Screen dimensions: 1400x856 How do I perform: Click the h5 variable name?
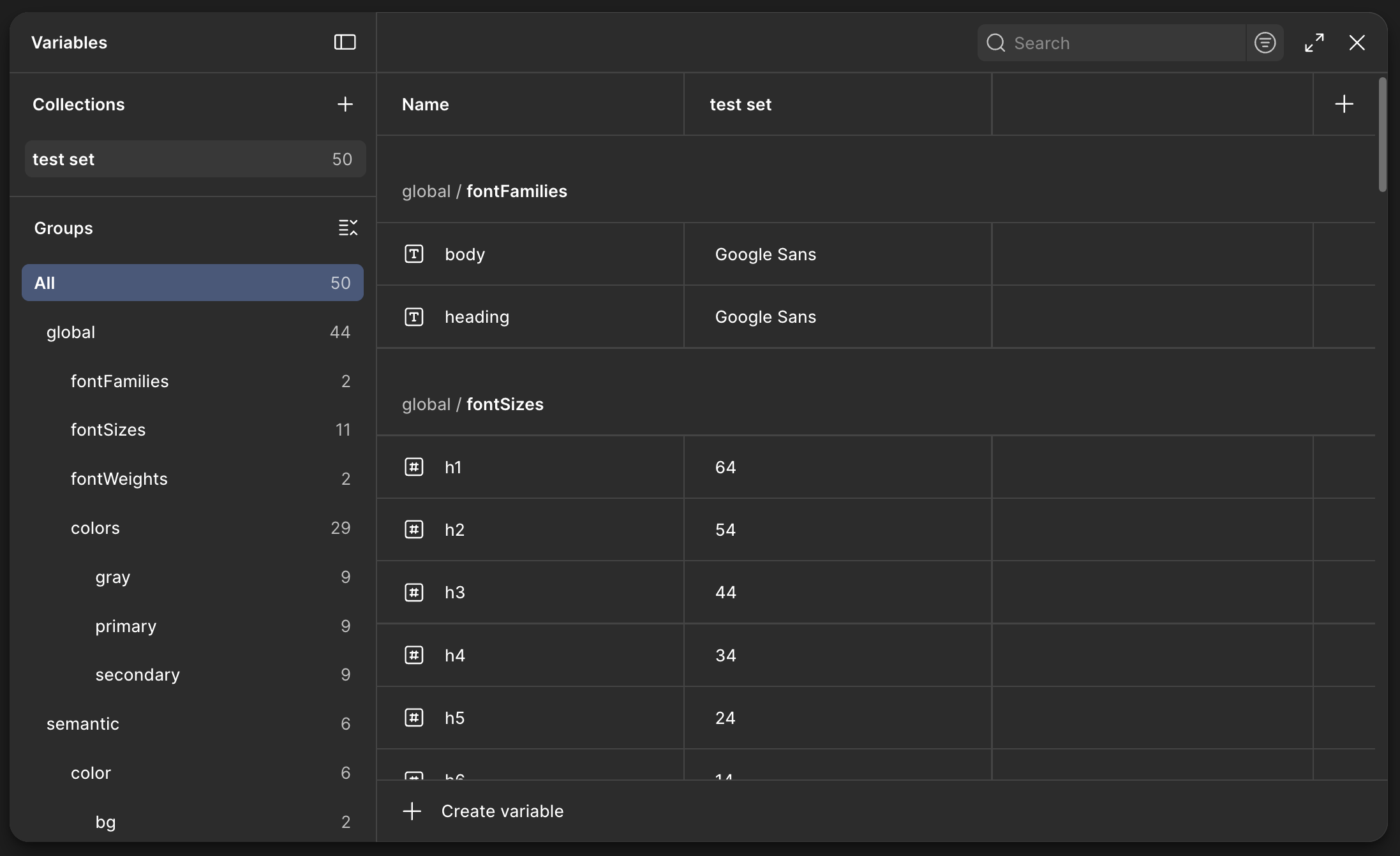tap(454, 718)
